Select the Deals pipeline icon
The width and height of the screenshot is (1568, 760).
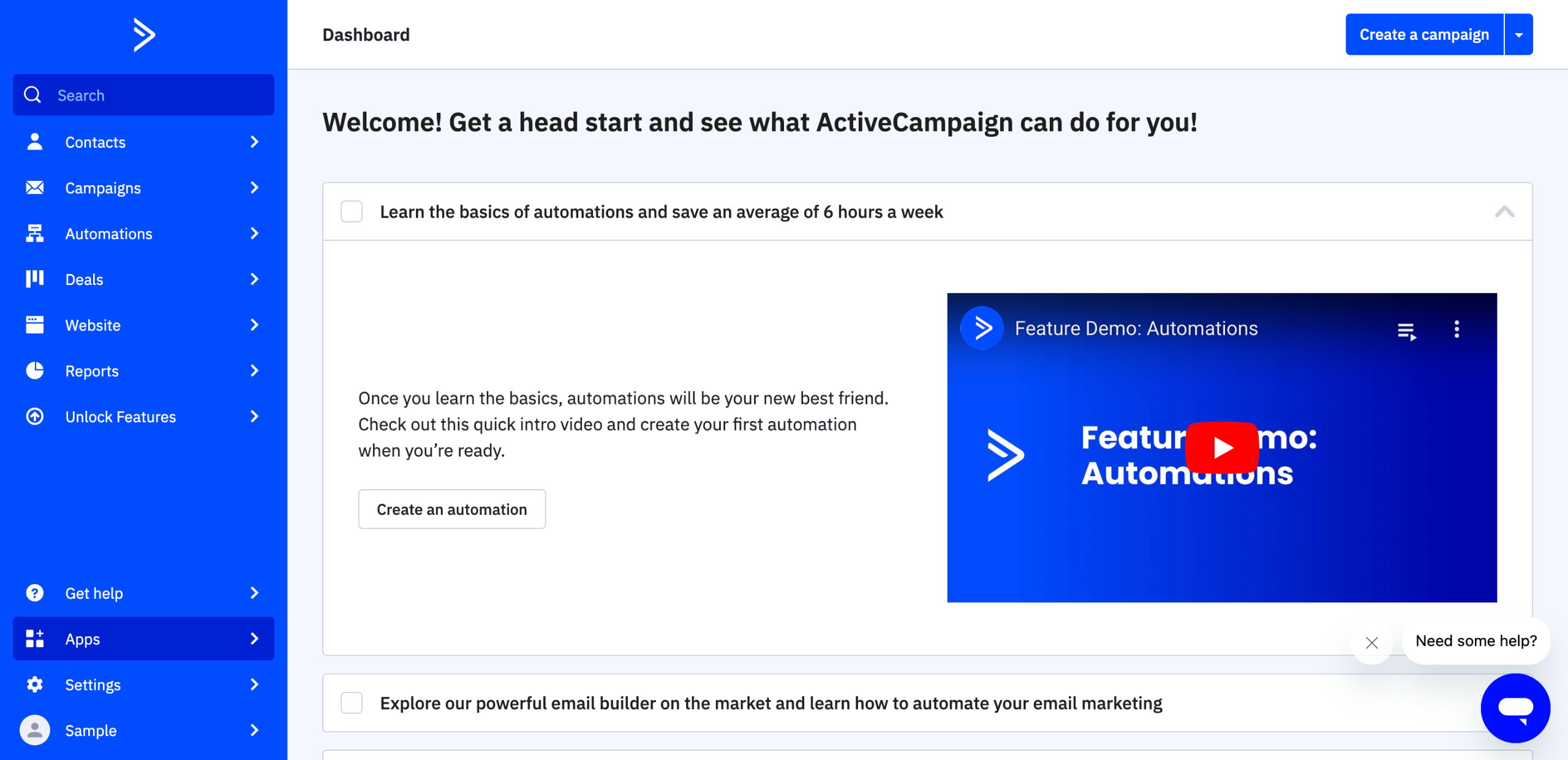35,279
